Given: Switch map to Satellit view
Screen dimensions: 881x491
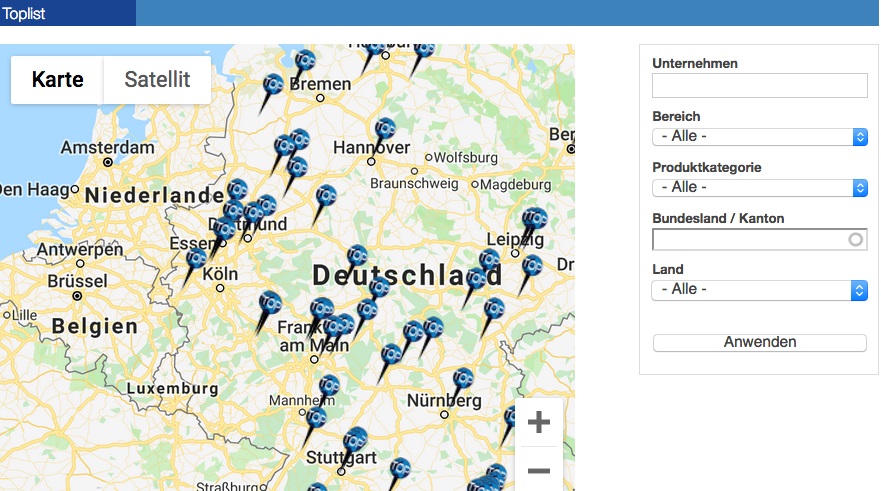Looking at the screenshot, I should pyautogui.click(x=157, y=79).
